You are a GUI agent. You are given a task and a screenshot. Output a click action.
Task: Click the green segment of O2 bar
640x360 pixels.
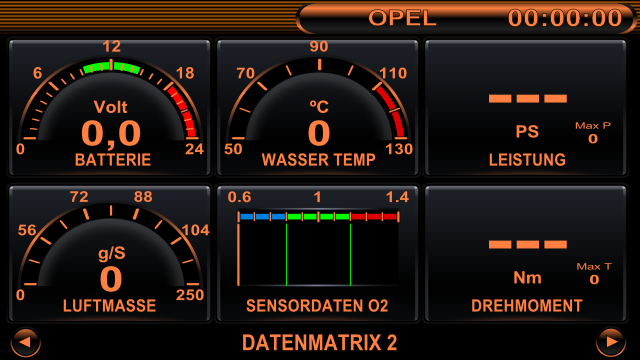pyautogui.click(x=318, y=217)
